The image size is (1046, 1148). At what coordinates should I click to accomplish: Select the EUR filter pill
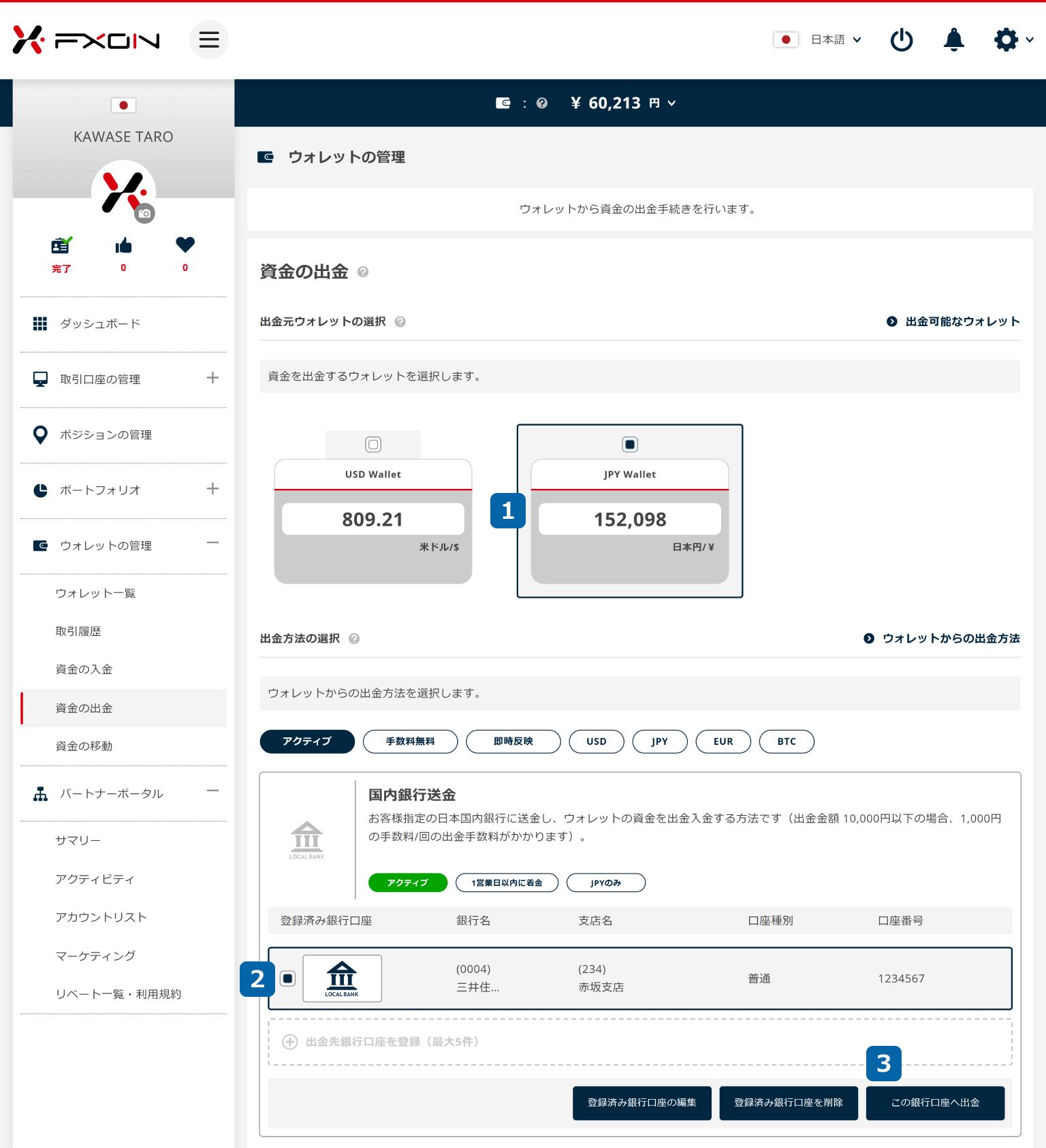coord(723,742)
